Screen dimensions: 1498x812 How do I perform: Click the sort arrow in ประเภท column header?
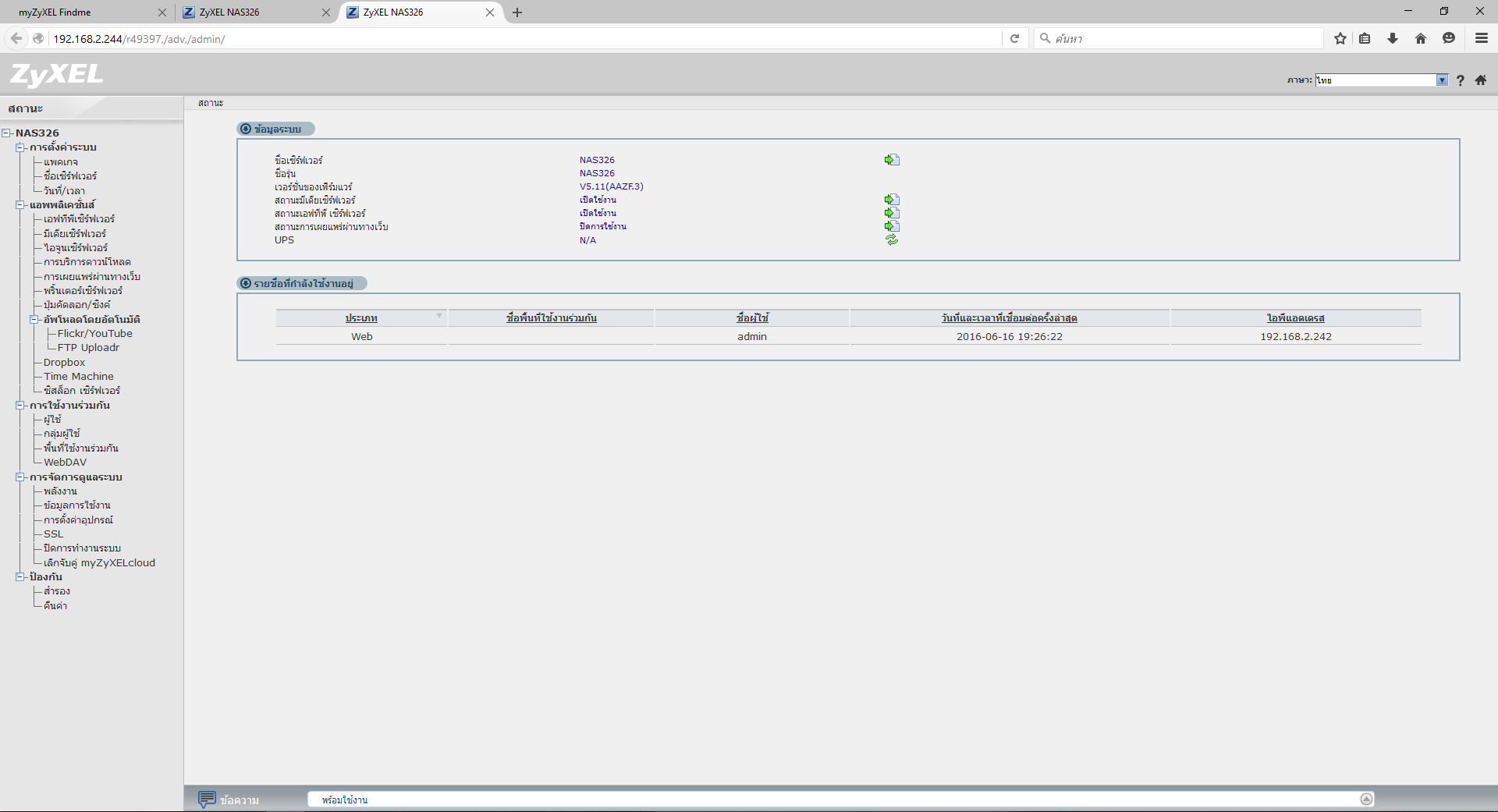pos(439,316)
